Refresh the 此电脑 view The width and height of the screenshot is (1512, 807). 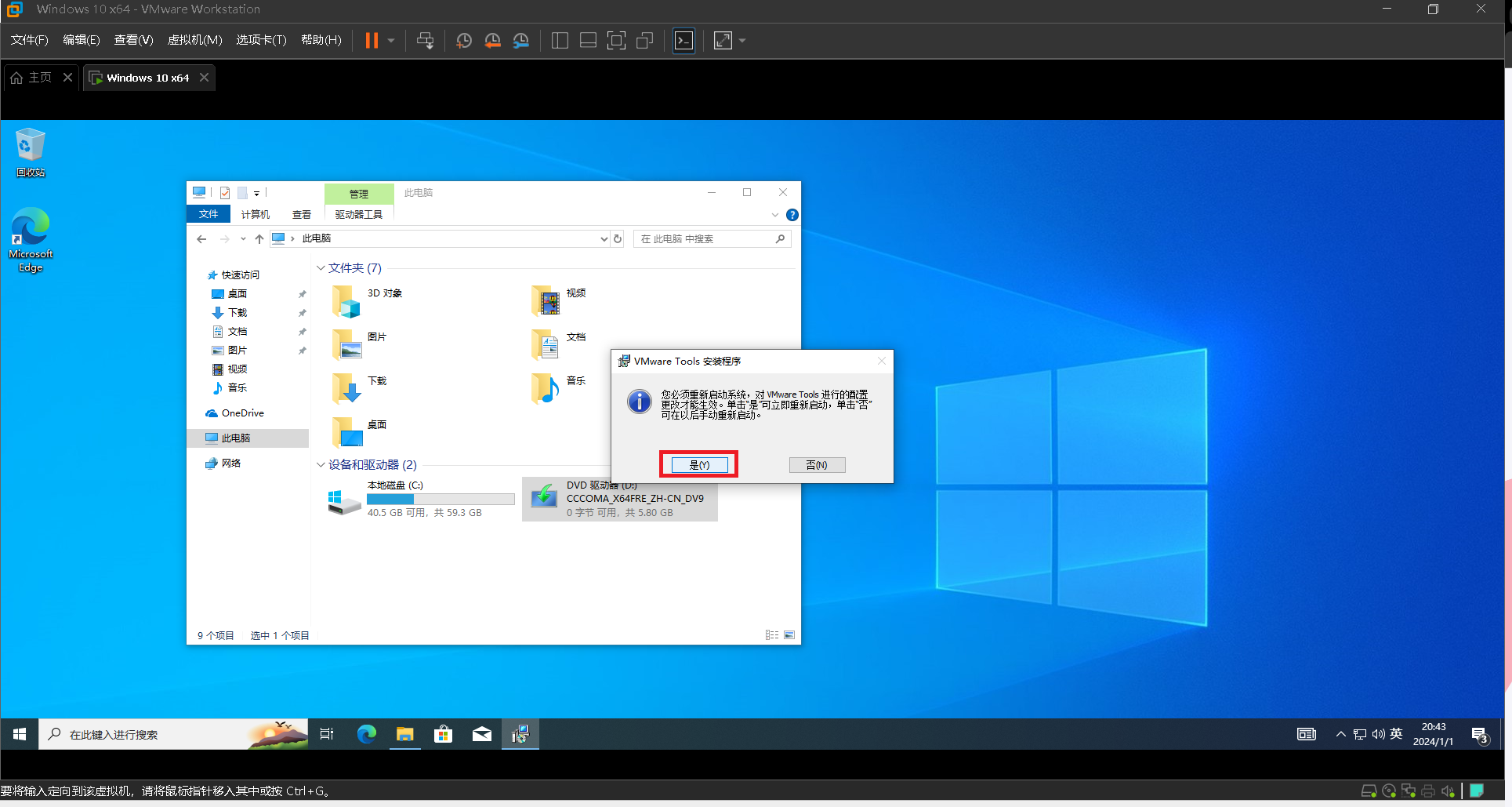(618, 239)
